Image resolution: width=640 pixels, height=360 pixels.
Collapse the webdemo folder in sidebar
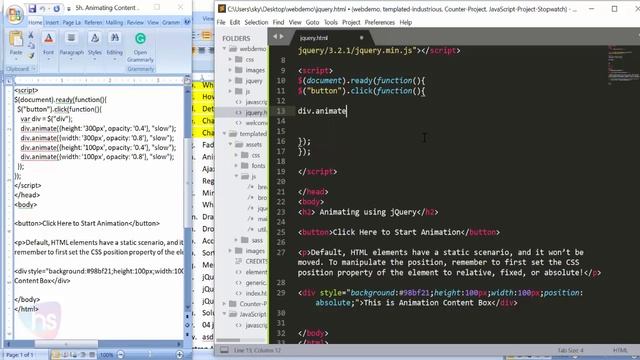224,49
